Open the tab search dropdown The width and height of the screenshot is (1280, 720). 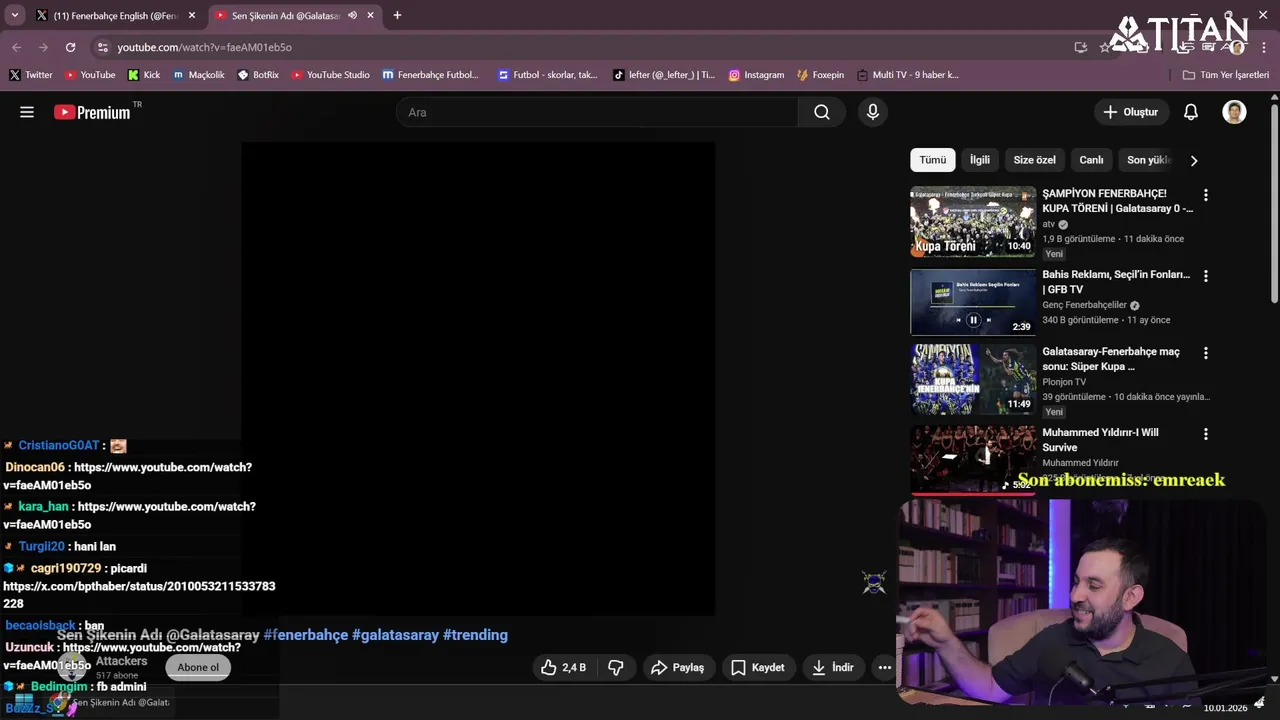[x=14, y=15]
